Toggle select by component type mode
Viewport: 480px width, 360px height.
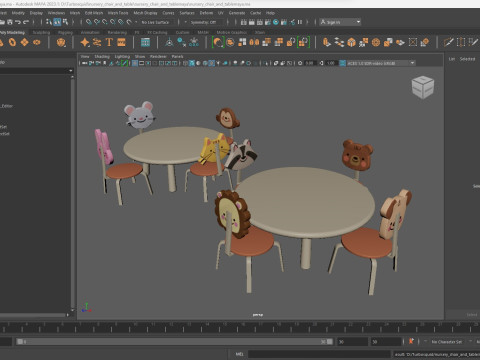[x=65, y=22]
